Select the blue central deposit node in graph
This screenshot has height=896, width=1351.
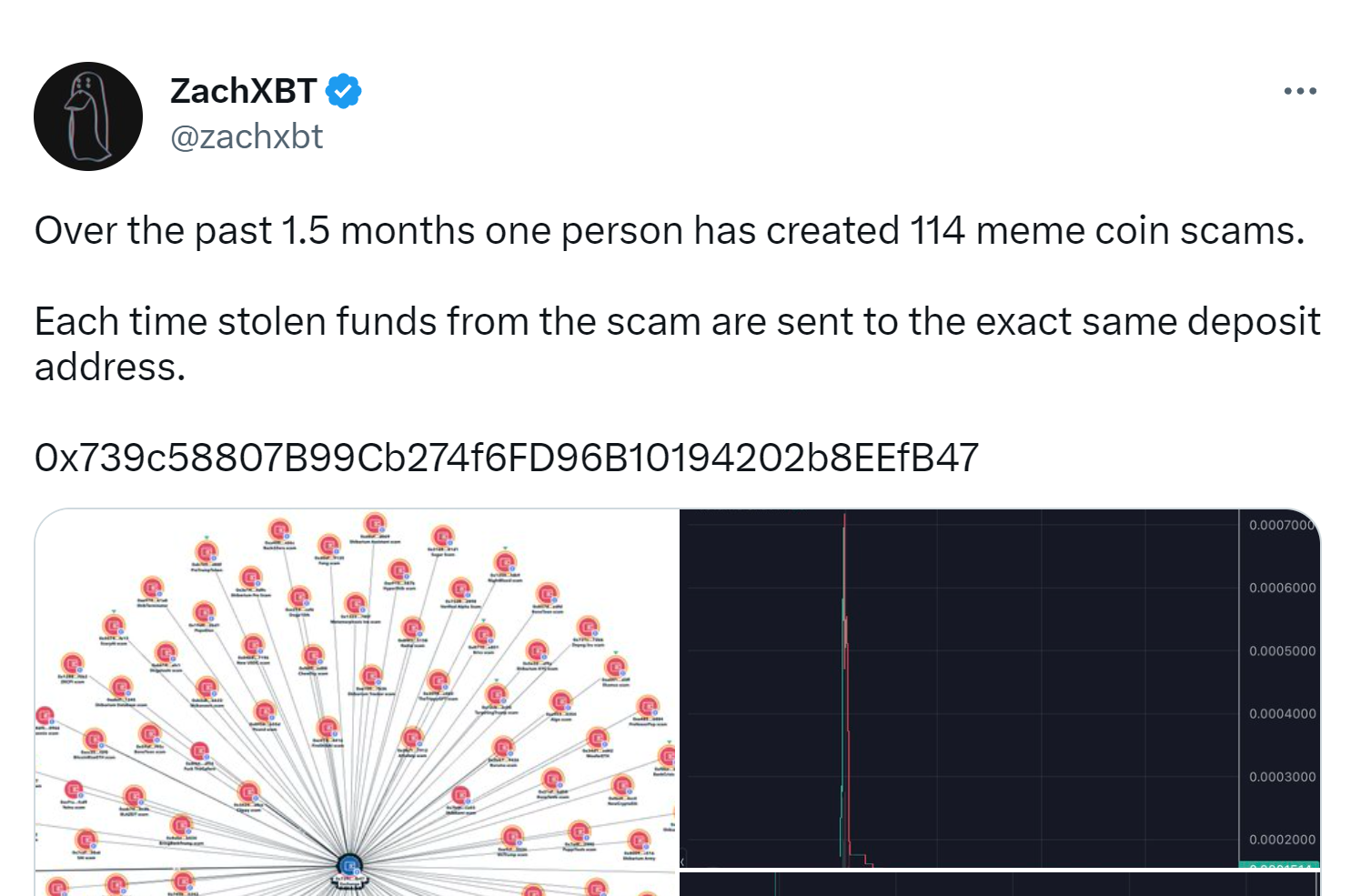[350, 867]
